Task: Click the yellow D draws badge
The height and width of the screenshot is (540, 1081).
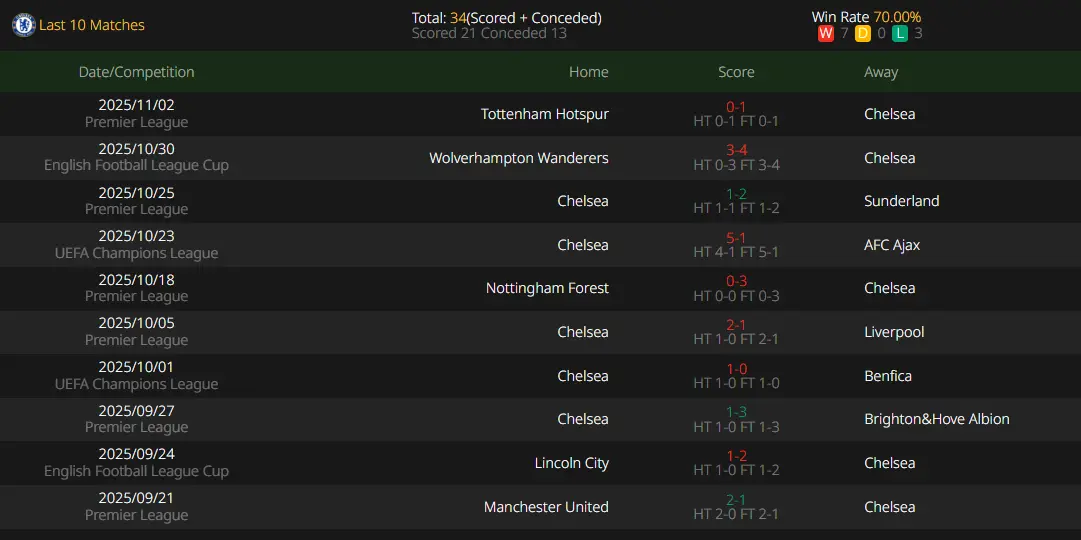Action: 862,34
